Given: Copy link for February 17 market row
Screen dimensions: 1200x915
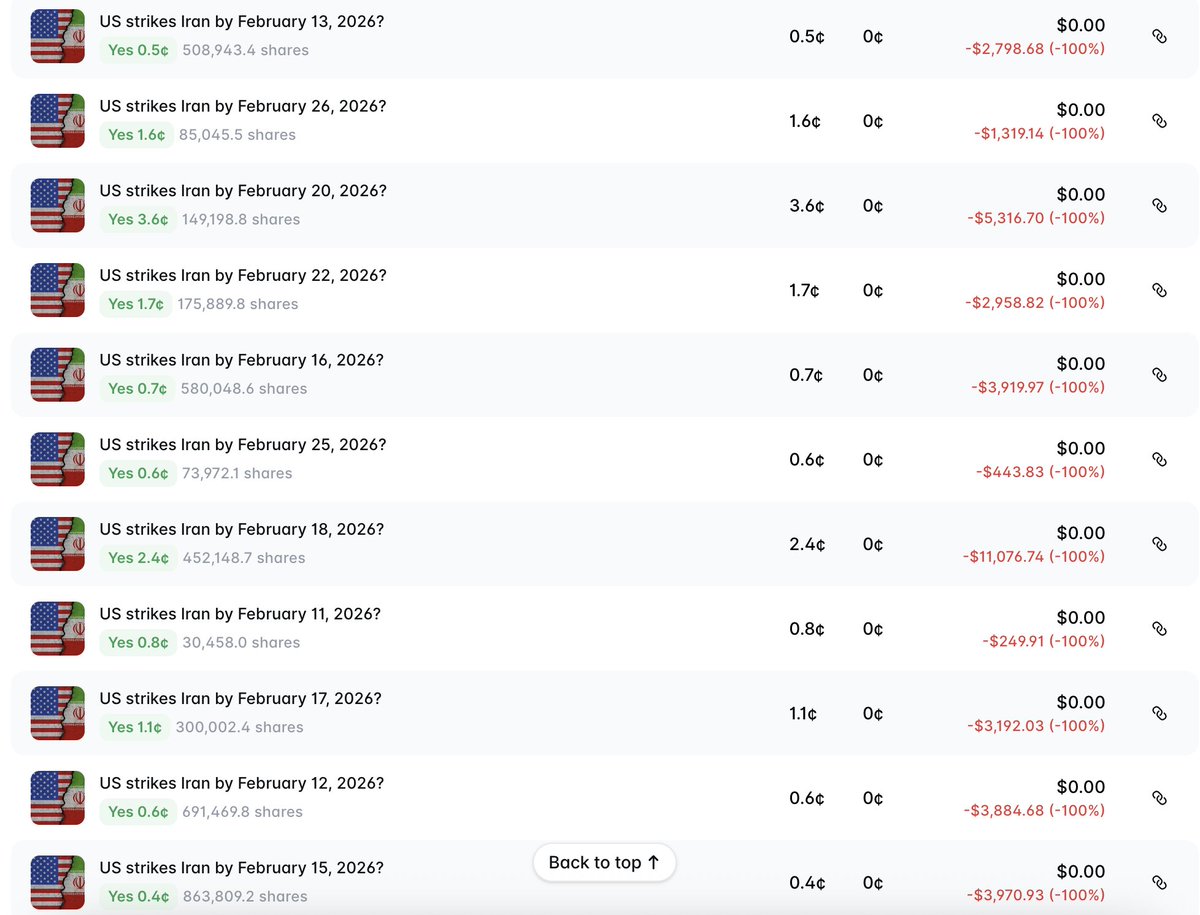Looking at the screenshot, I should tap(1159, 713).
